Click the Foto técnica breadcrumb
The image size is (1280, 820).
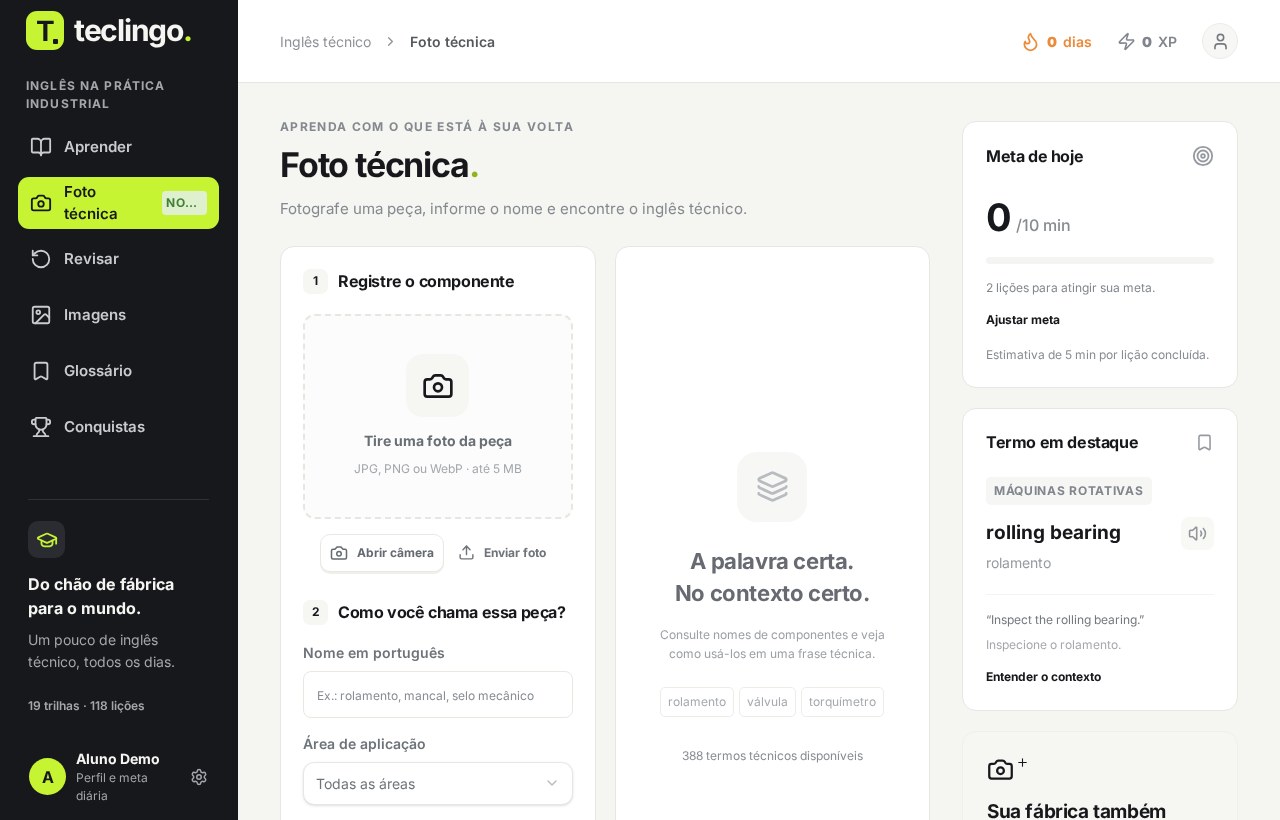tap(452, 42)
